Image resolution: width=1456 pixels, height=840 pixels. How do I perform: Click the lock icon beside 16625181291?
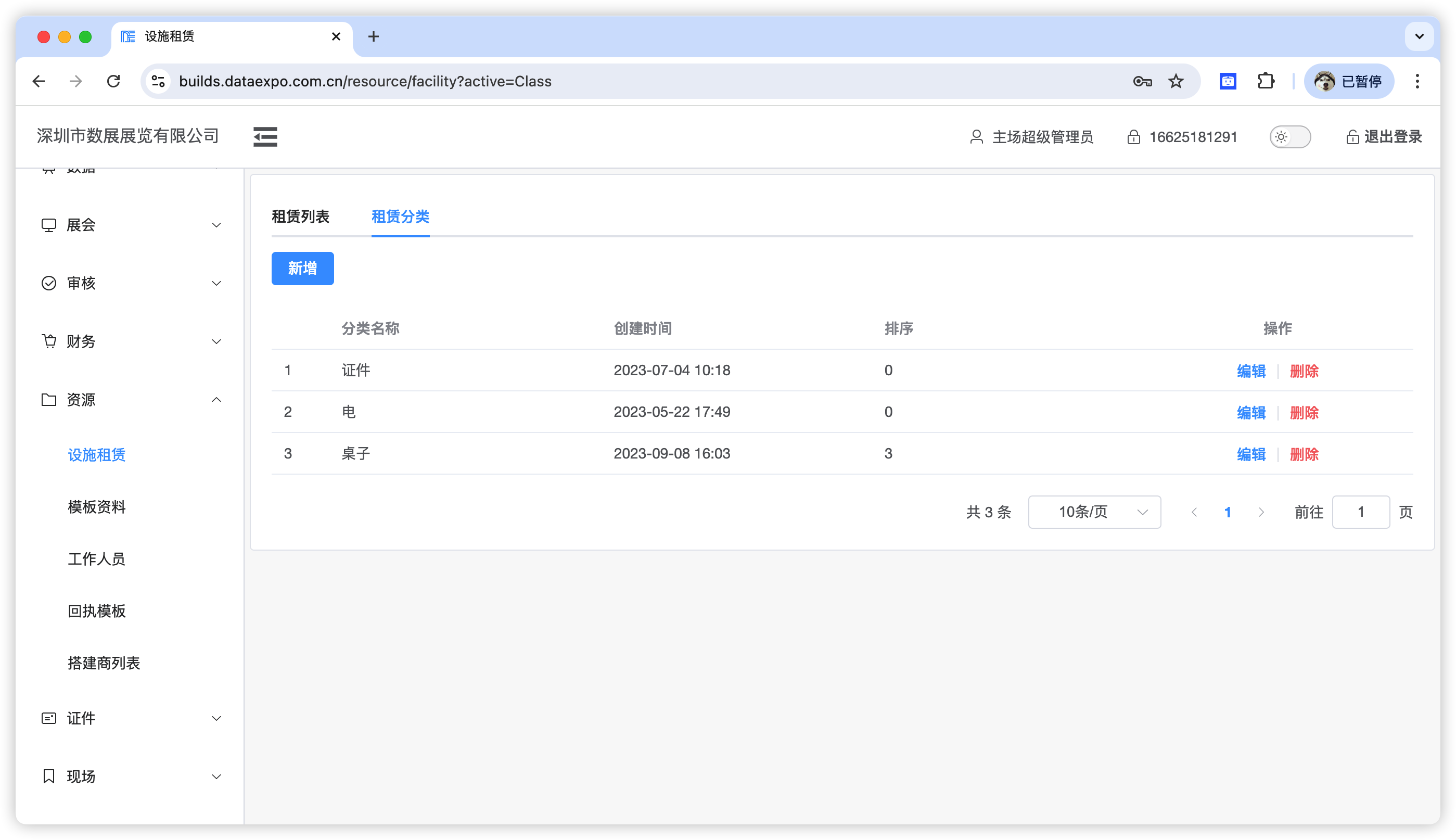pyautogui.click(x=1133, y=137)
